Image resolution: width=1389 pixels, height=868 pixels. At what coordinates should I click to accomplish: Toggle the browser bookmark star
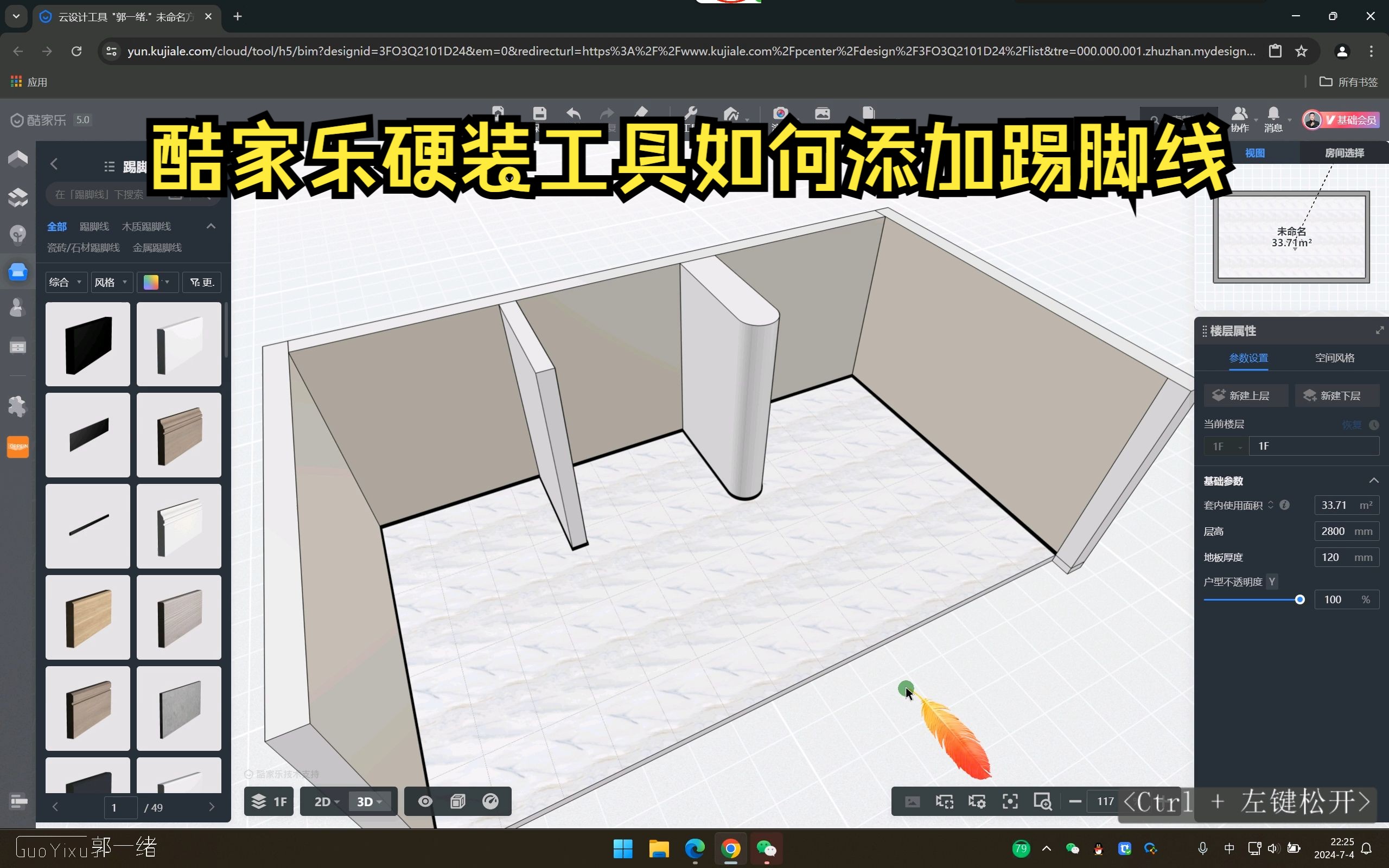[1301, 51]
